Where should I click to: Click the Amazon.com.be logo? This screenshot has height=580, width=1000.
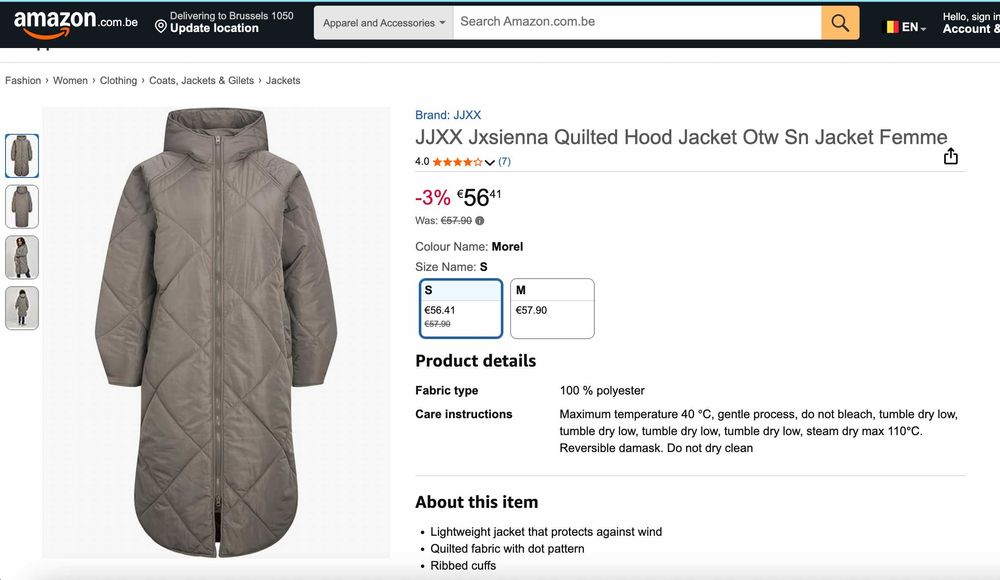click(x=75, y=23)
